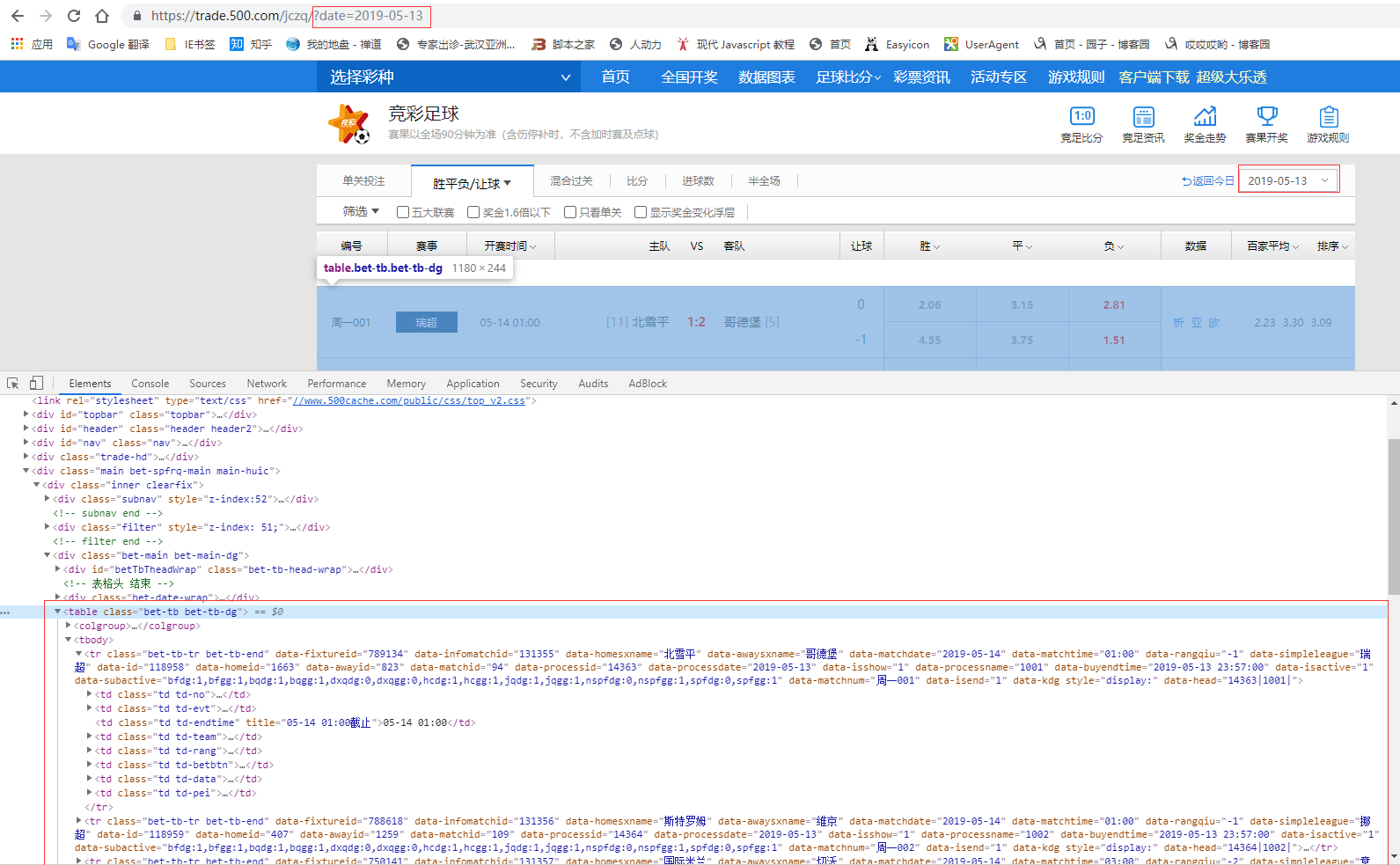Open the 我的地盘 - 禅道 bookmark
Viewport: 1400px width, 865px height.
pyautogui.click(x=334, y=44)
